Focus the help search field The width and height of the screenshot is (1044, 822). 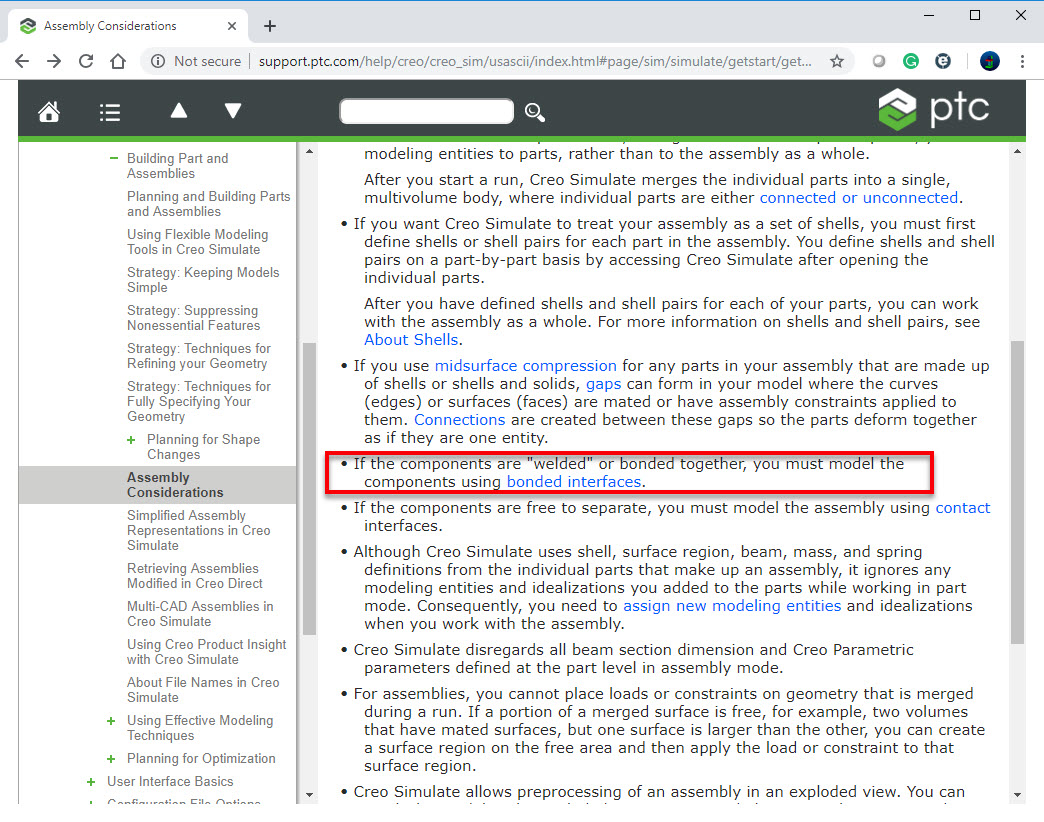click(427, 111)
